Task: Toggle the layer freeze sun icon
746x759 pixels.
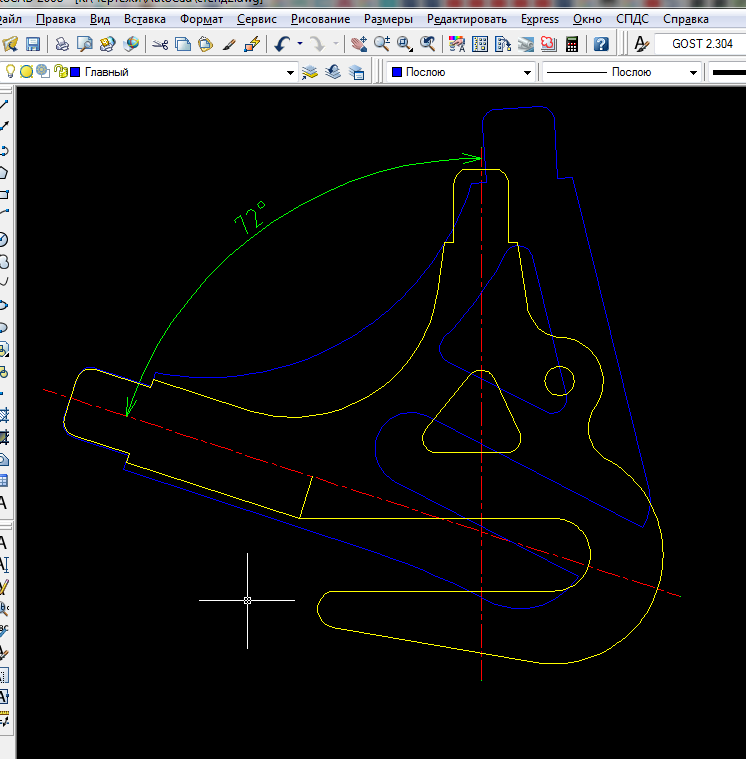Action: coord(27,72)
